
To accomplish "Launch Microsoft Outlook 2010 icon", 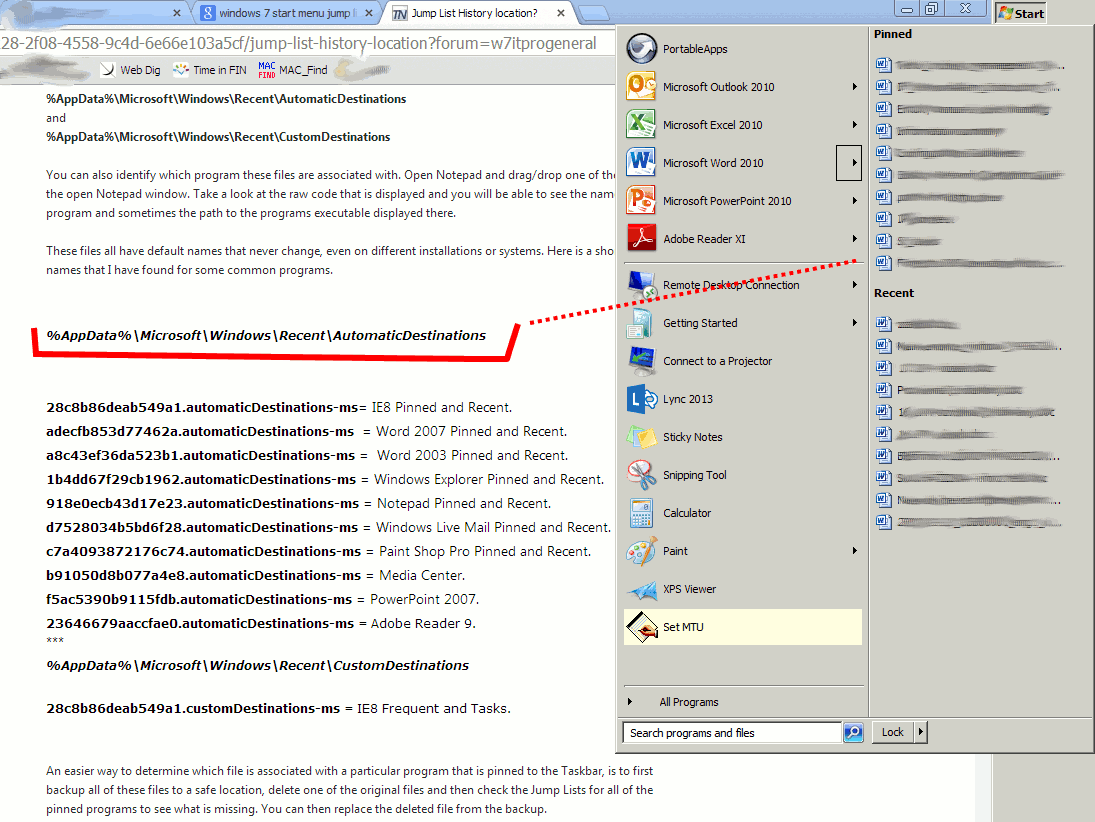I will pos(641,87).
